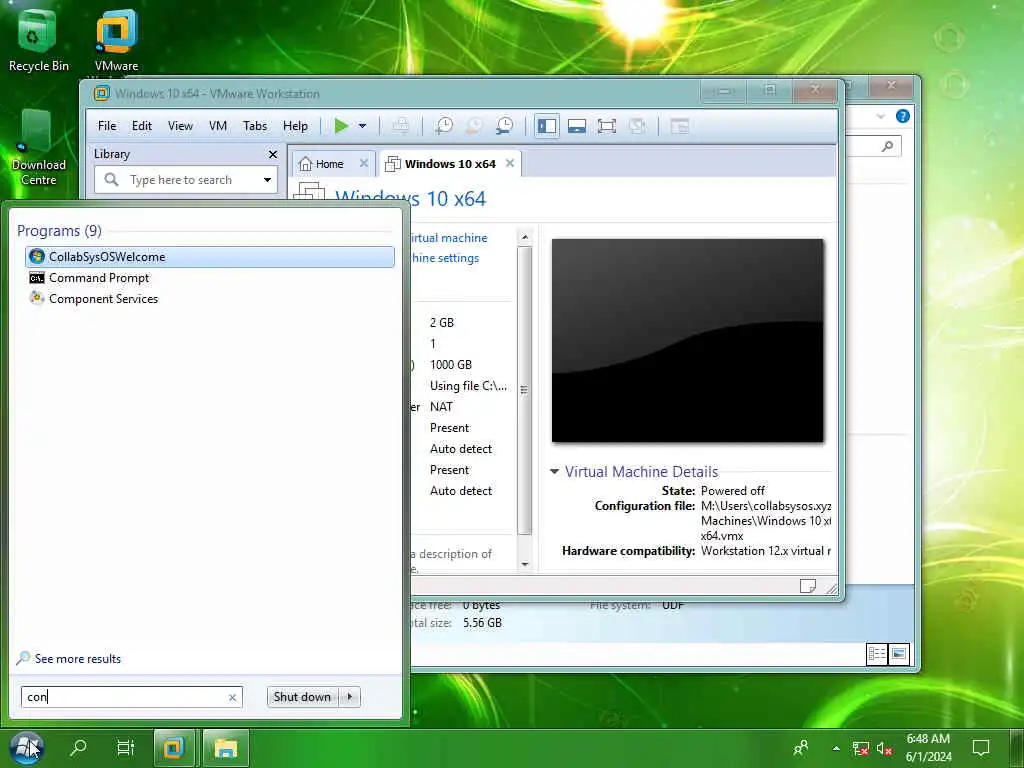Open the Snapshot Manager wrench-clock icon

(x=505, y=126)
